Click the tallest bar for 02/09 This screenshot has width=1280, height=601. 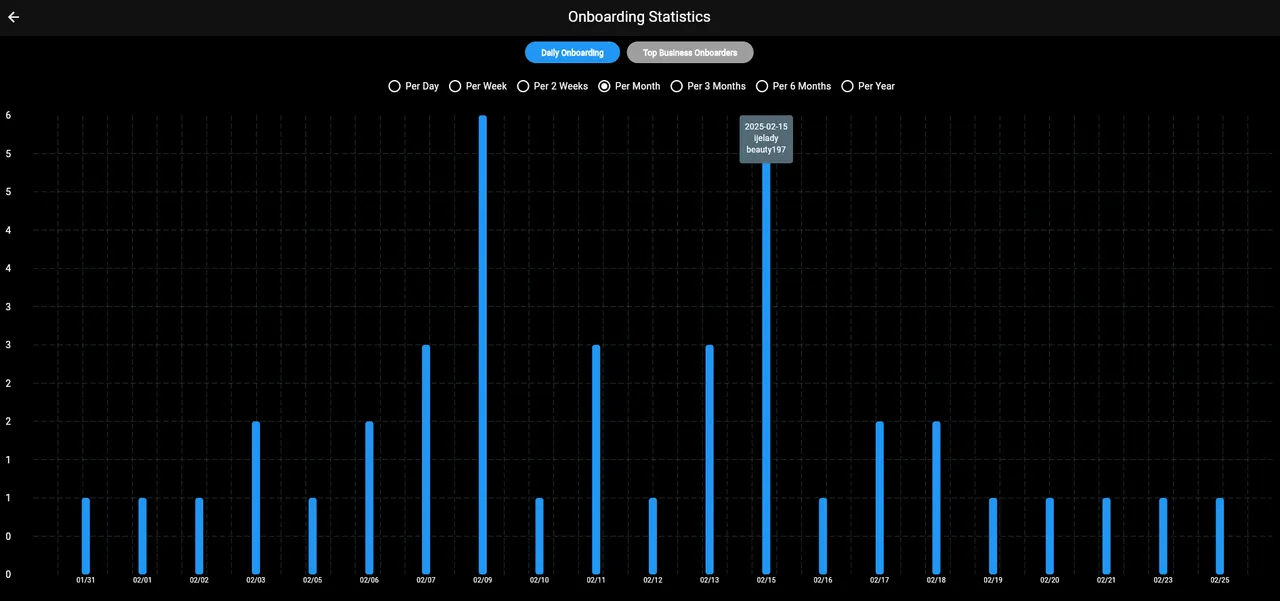point(483,345)
